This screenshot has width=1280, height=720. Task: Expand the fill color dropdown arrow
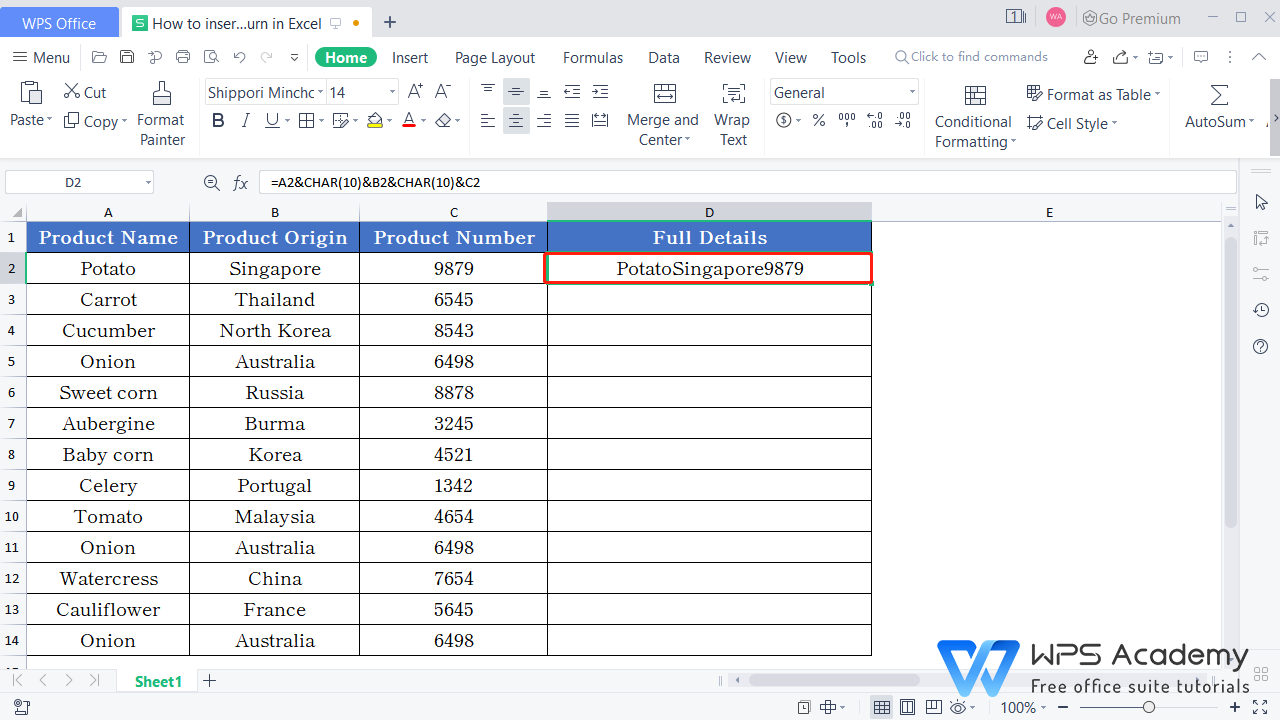[x=389, y=121]
